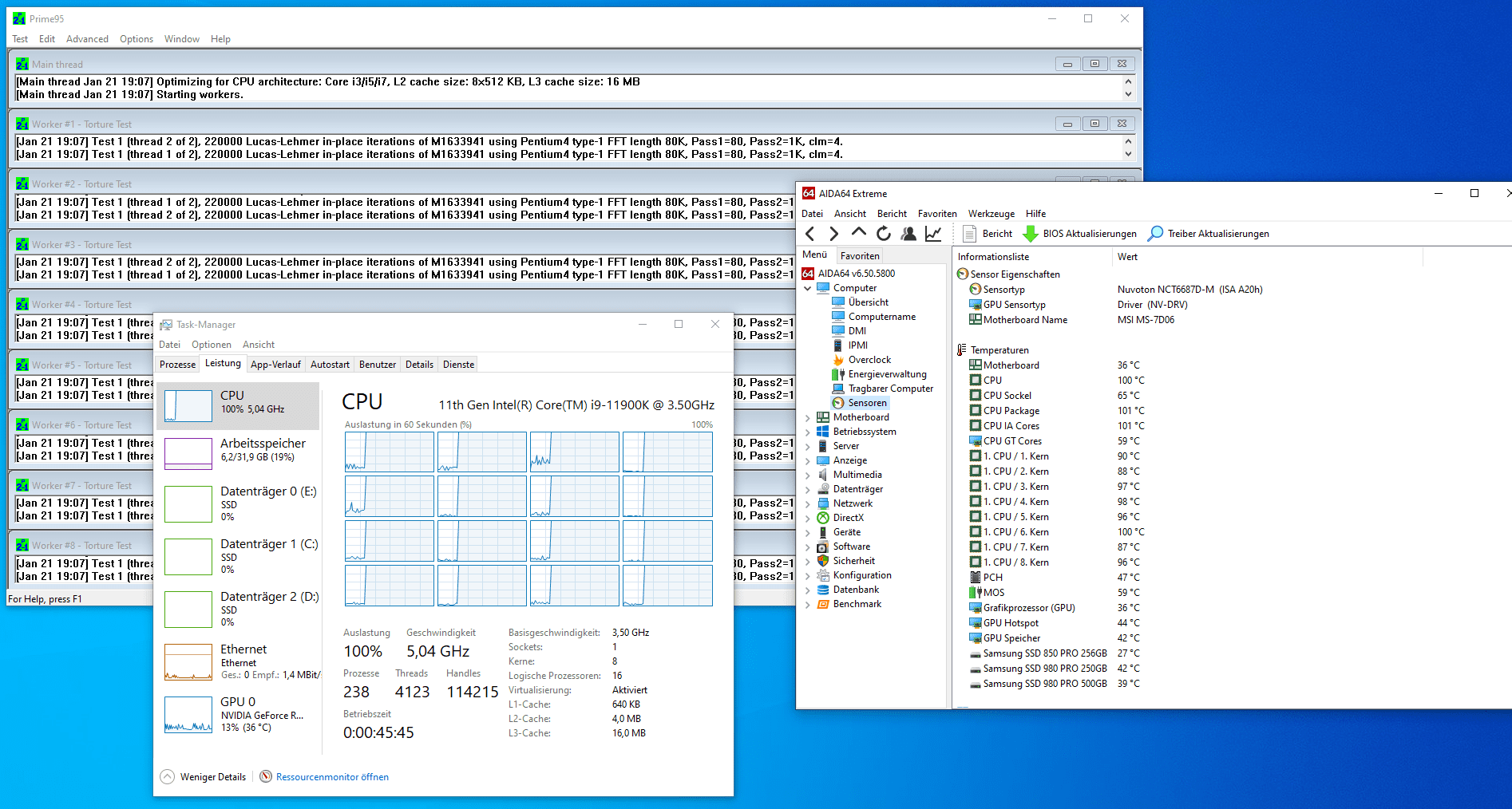
Task: Open the Hilfe menu in AIDA64
Action: pos(1035,214)
